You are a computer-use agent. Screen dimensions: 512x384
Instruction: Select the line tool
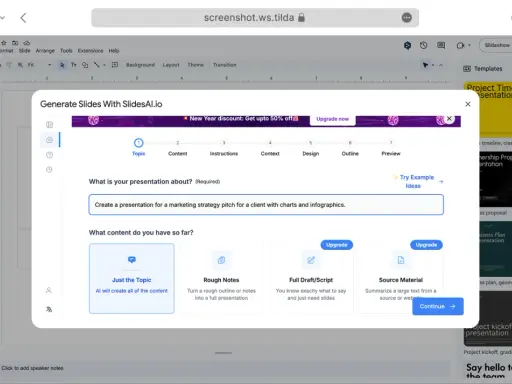[97, 65]
